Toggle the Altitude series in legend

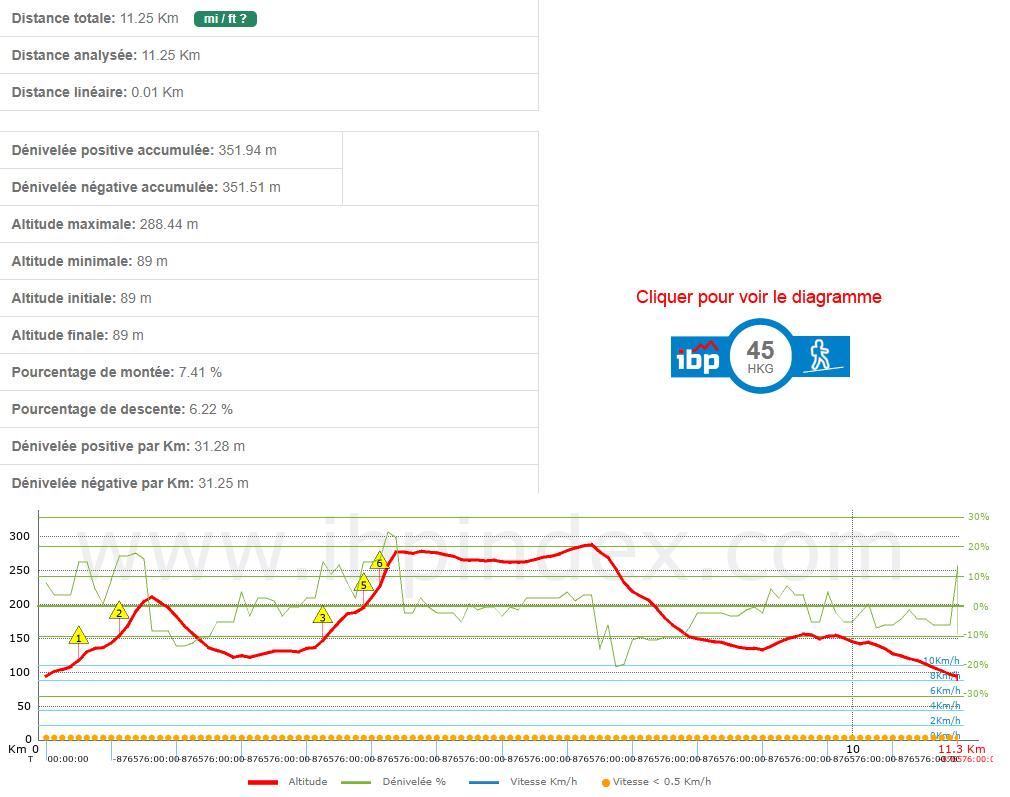click(307, 782)
